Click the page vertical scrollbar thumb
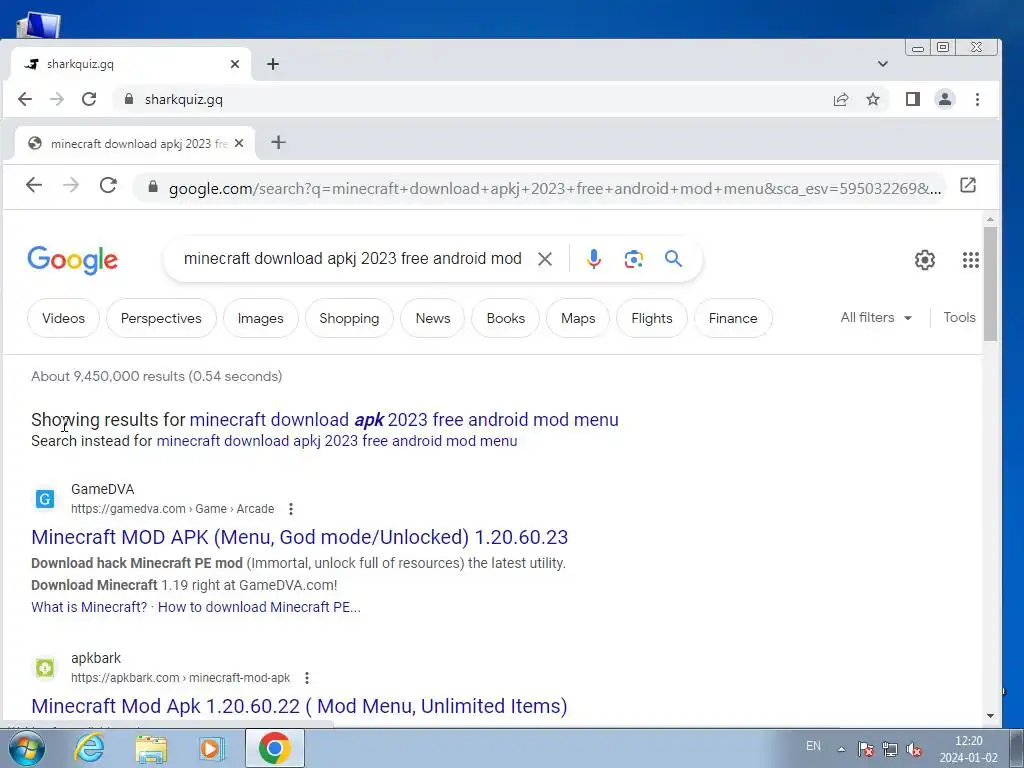The image size is (1024, 768). point(990,283)
